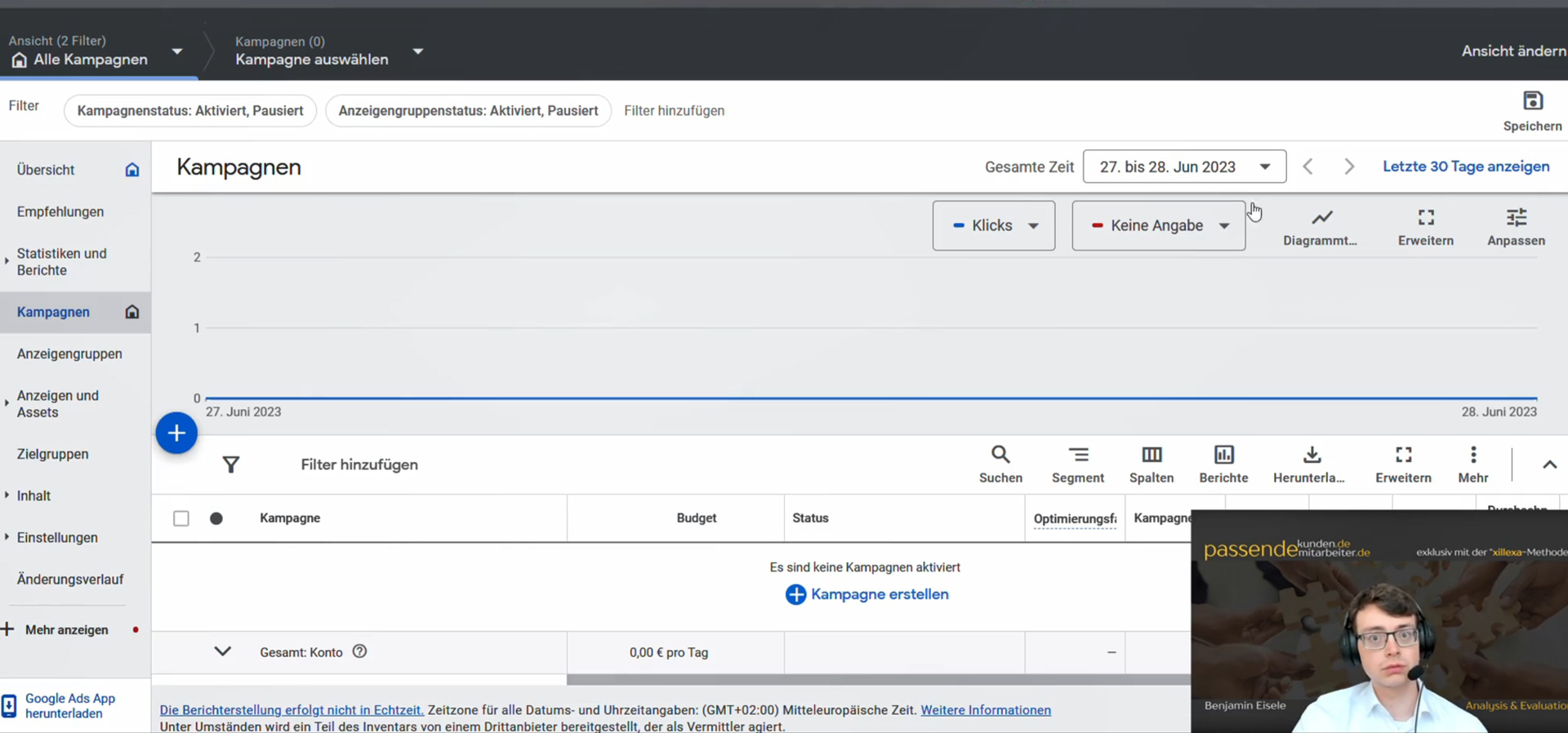Click Mehr anzeigen in the sidebar
The width and height of the screenshot is (1568, 733).
[66, 629]
